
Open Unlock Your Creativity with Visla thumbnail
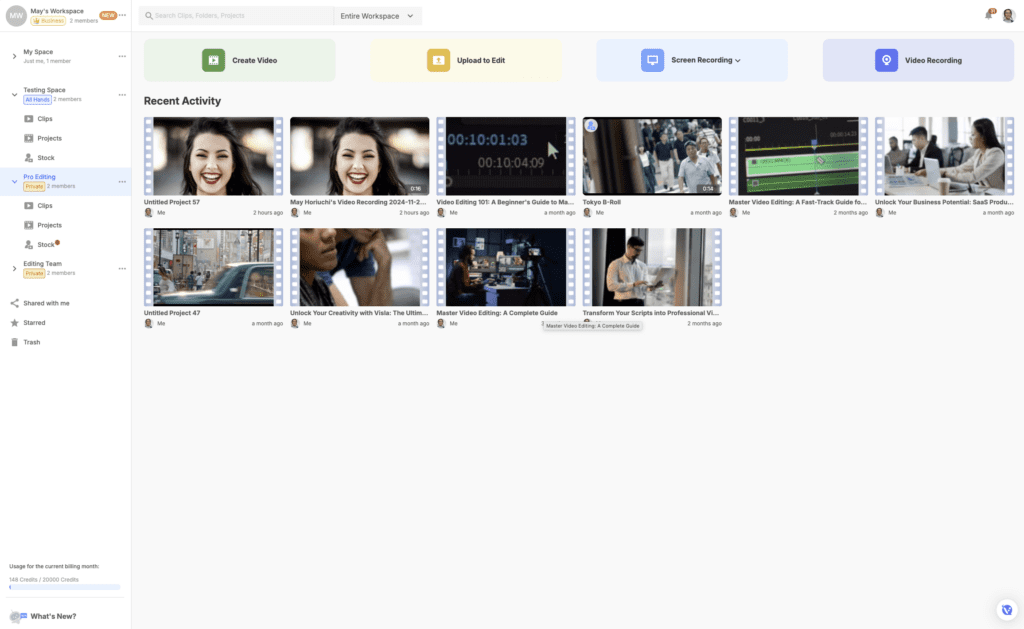[x=360, y=267]
